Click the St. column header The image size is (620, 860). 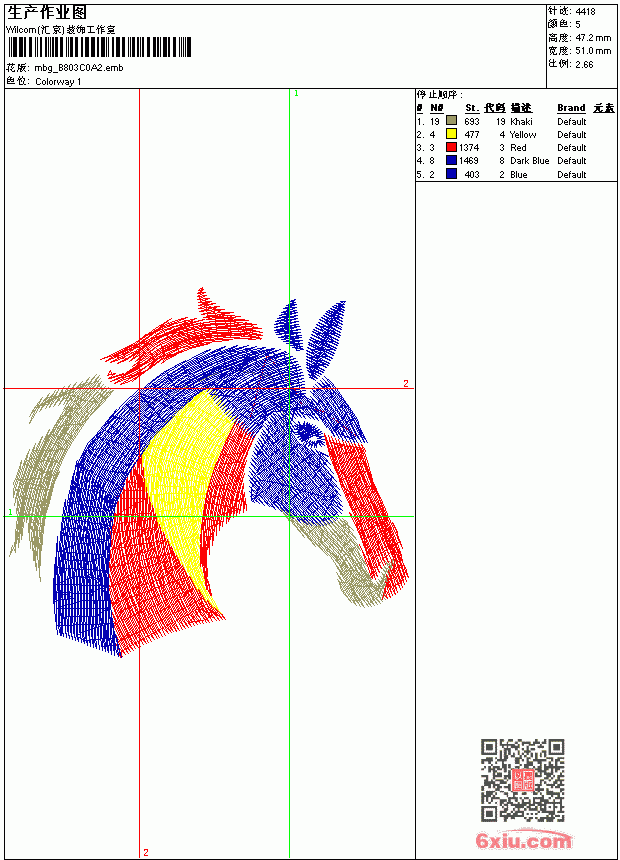click(x=472, y=108)
